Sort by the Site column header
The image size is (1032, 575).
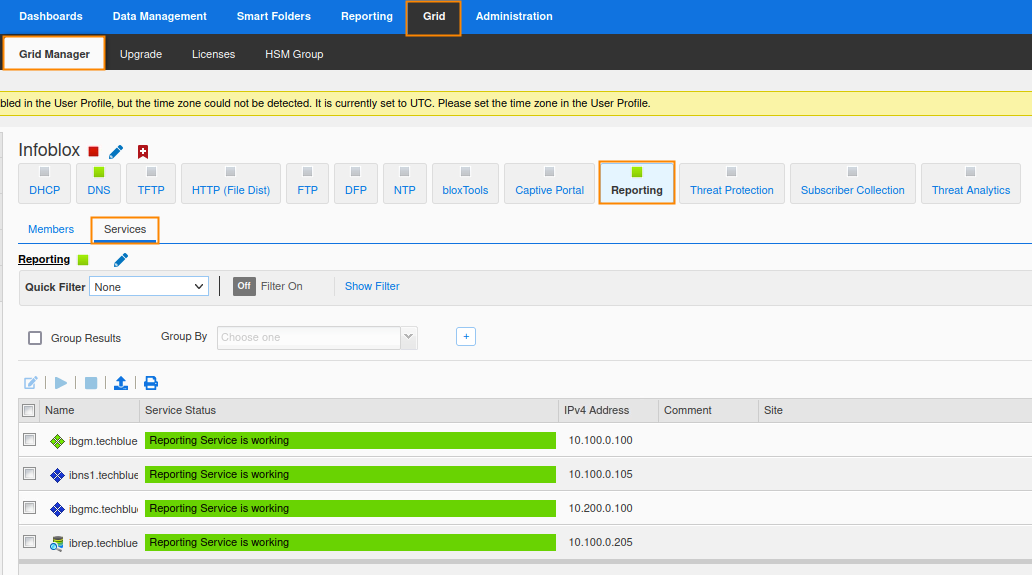(895, 411)
